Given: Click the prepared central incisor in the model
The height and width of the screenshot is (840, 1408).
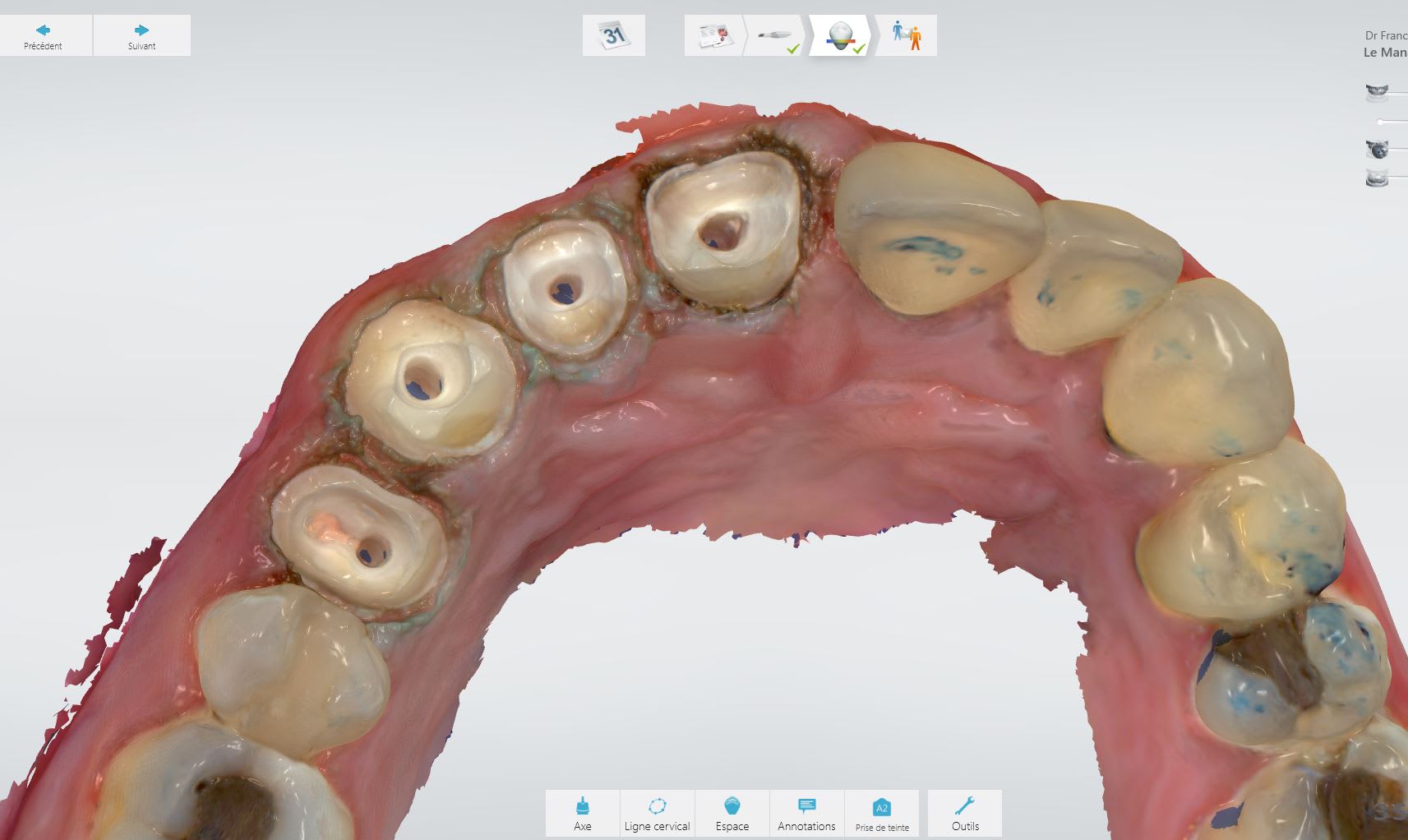Looking at the screenshot, I should coord(722,232).
